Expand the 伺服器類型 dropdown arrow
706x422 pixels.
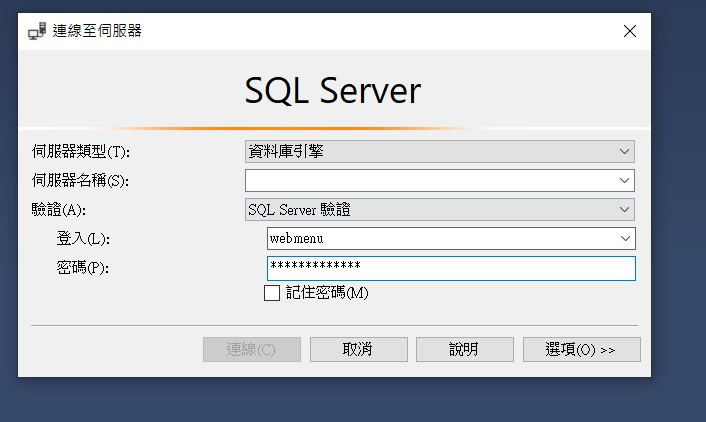pyautogui.click(x=624, y=151)
